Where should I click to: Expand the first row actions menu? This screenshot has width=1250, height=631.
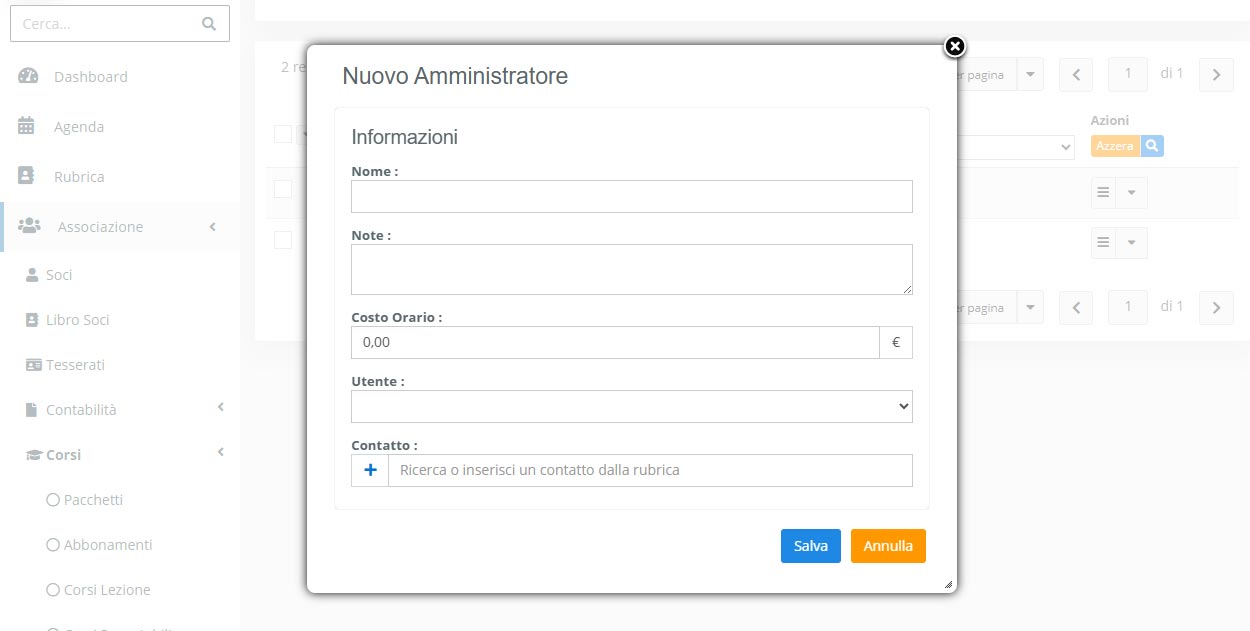(x=1131, y=192)
